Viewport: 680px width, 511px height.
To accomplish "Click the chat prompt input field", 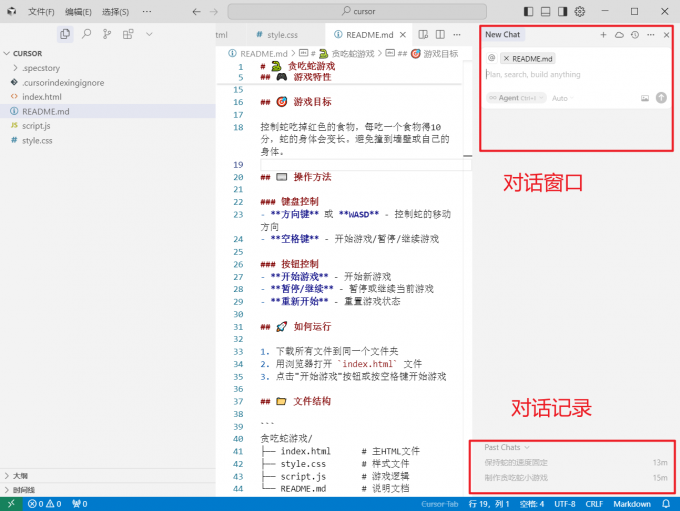I will click(575, 75).
